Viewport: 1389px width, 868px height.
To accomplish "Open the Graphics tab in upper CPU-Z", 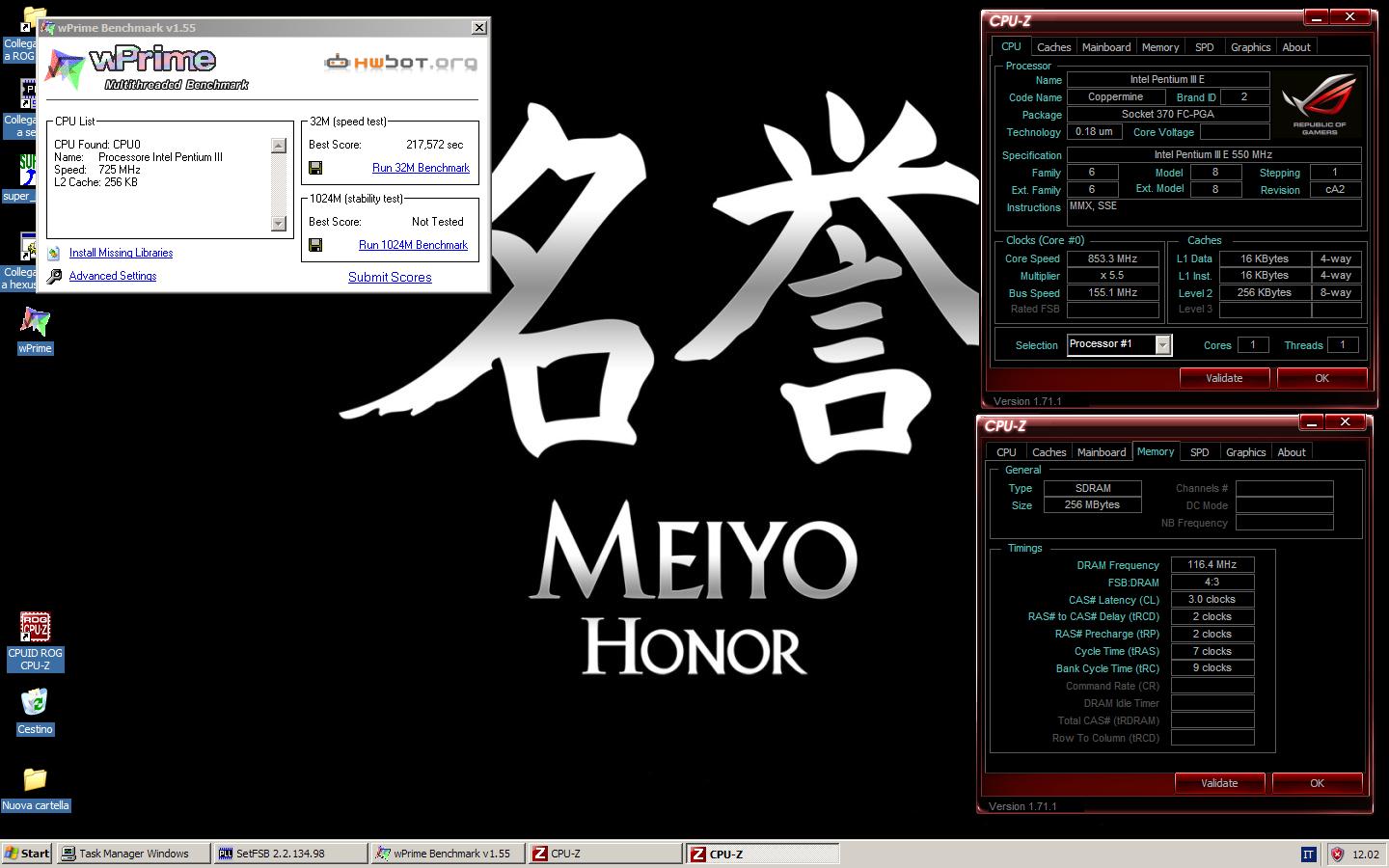I will click(1250, 47).
